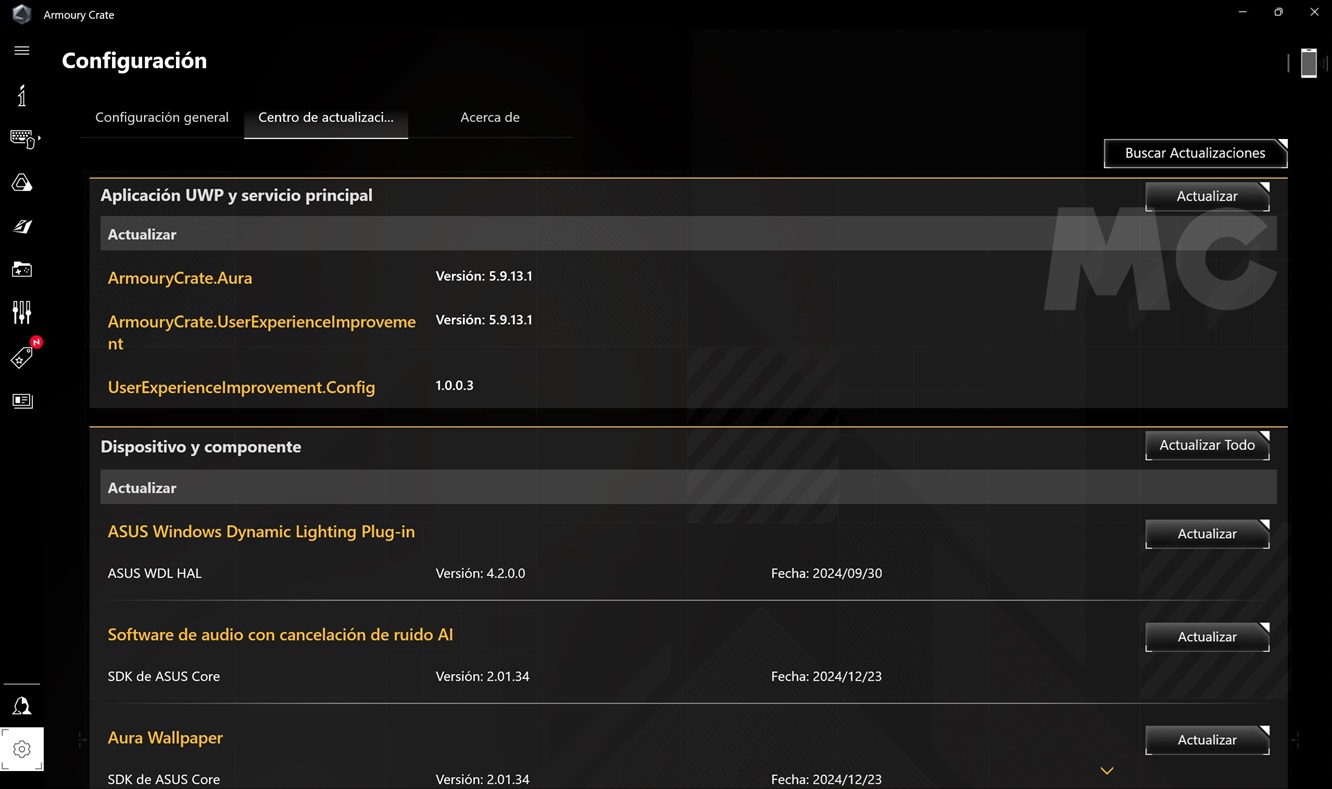Click the Buscar Actualizaciones button

(x=1195, y=153)
